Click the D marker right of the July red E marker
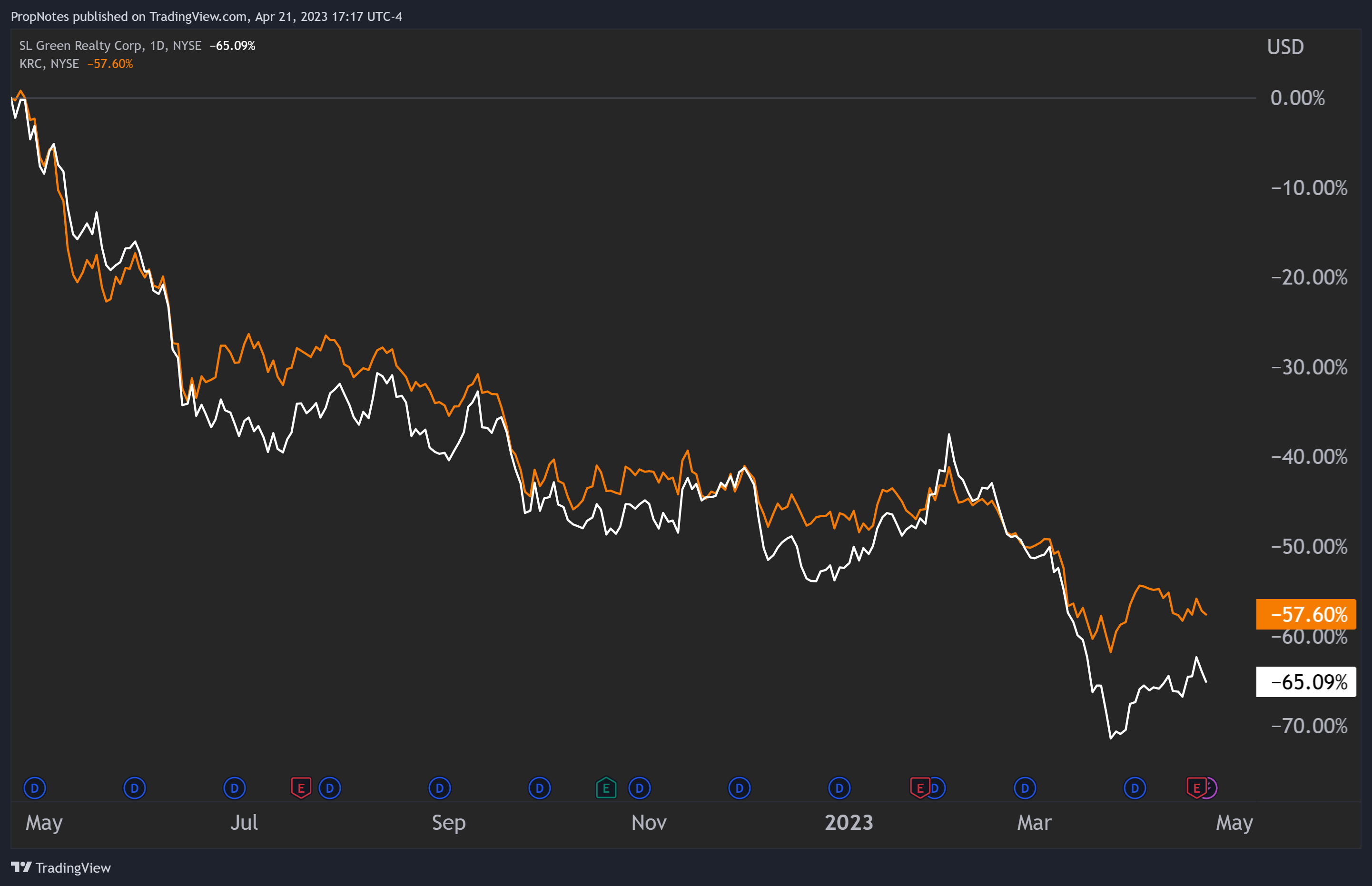 coord(330,788)
